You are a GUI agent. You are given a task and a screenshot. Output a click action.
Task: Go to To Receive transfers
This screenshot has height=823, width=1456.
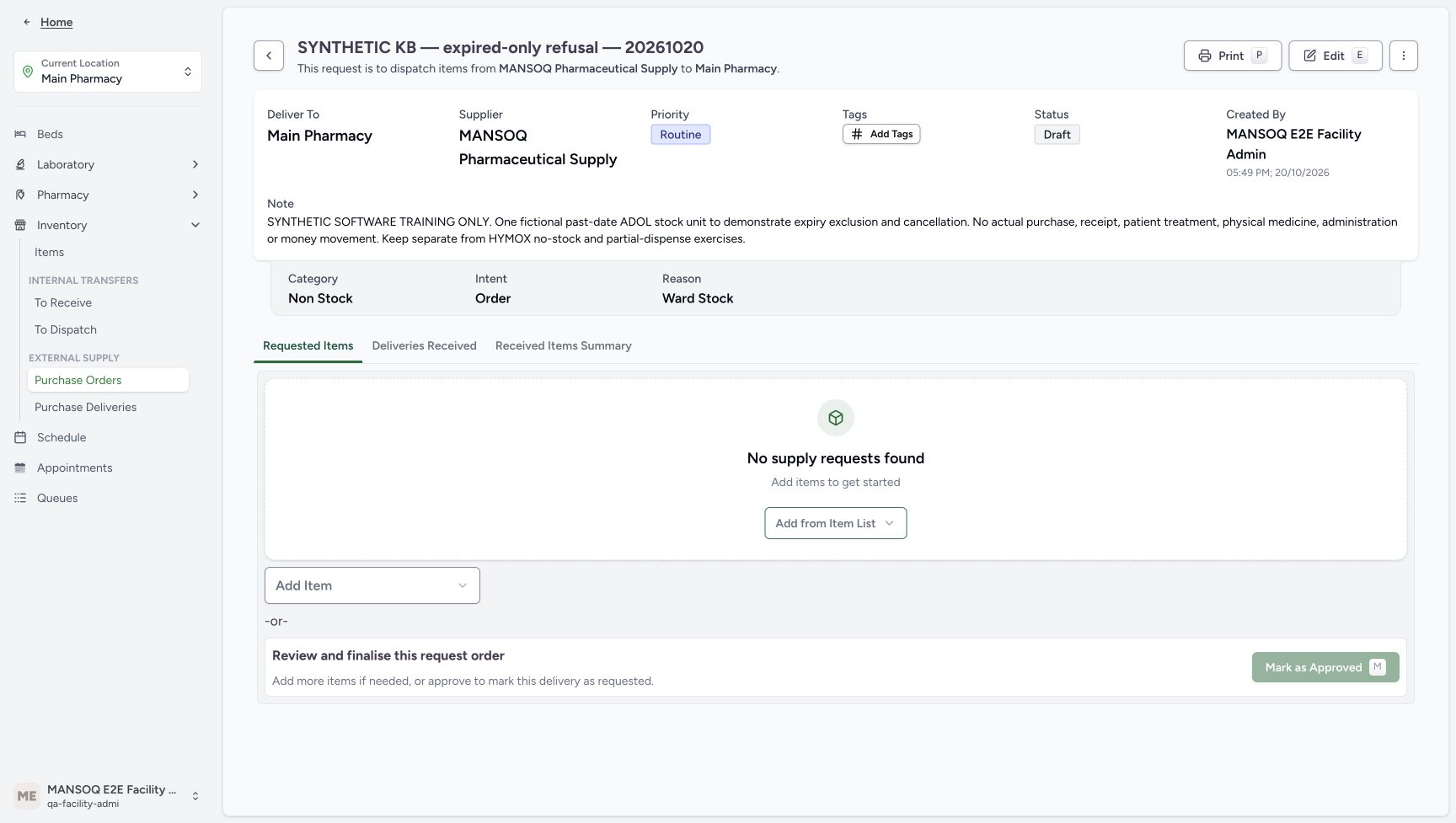click(108, 302)
